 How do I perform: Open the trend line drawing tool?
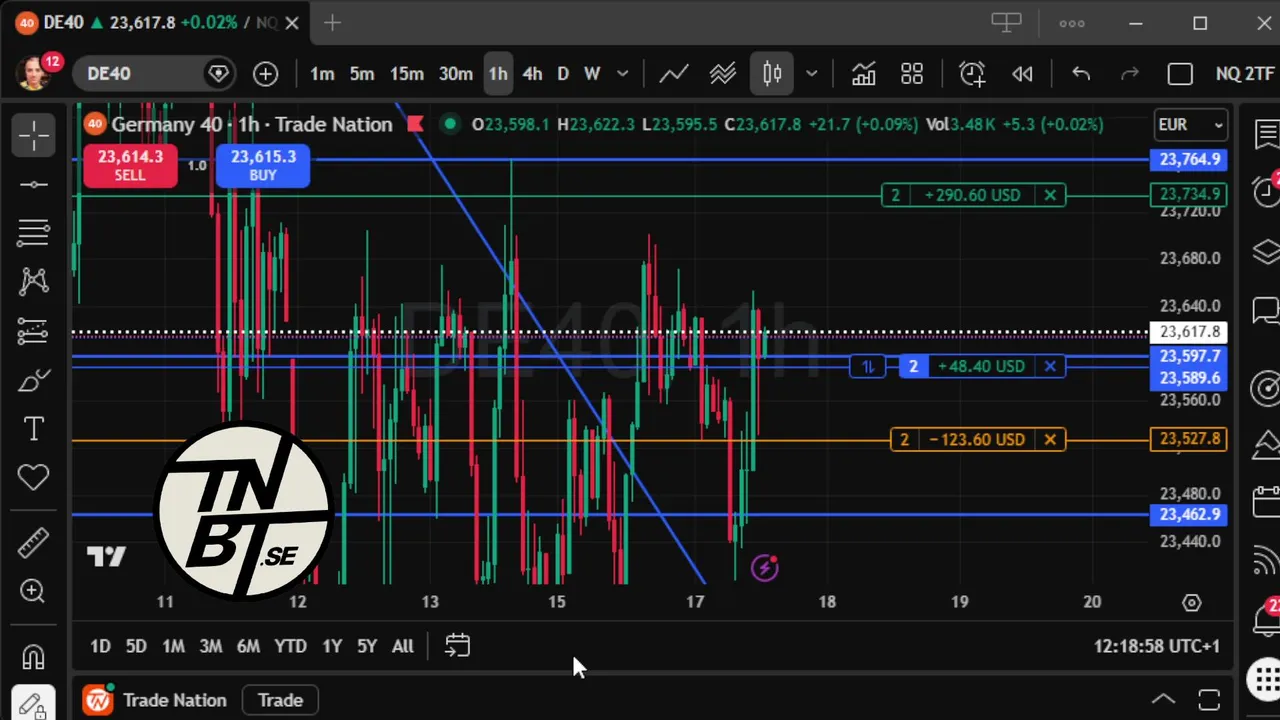[33, 185]
